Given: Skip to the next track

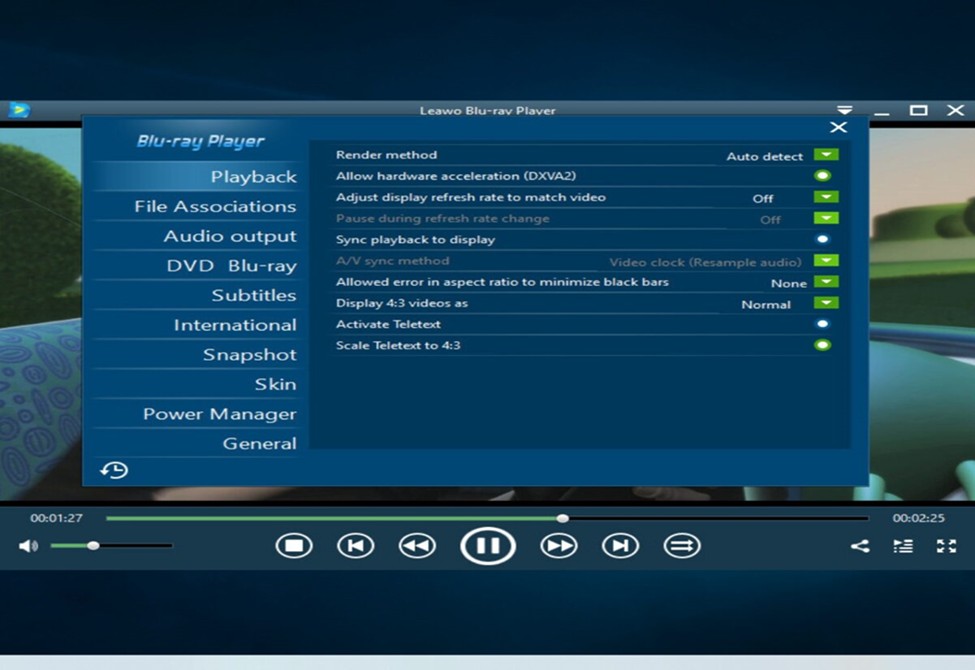Looking at the screenshot, I should click(620, 546).
